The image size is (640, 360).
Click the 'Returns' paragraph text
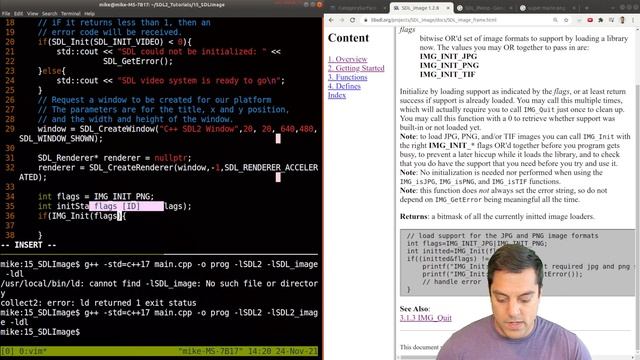coord(497,216)
